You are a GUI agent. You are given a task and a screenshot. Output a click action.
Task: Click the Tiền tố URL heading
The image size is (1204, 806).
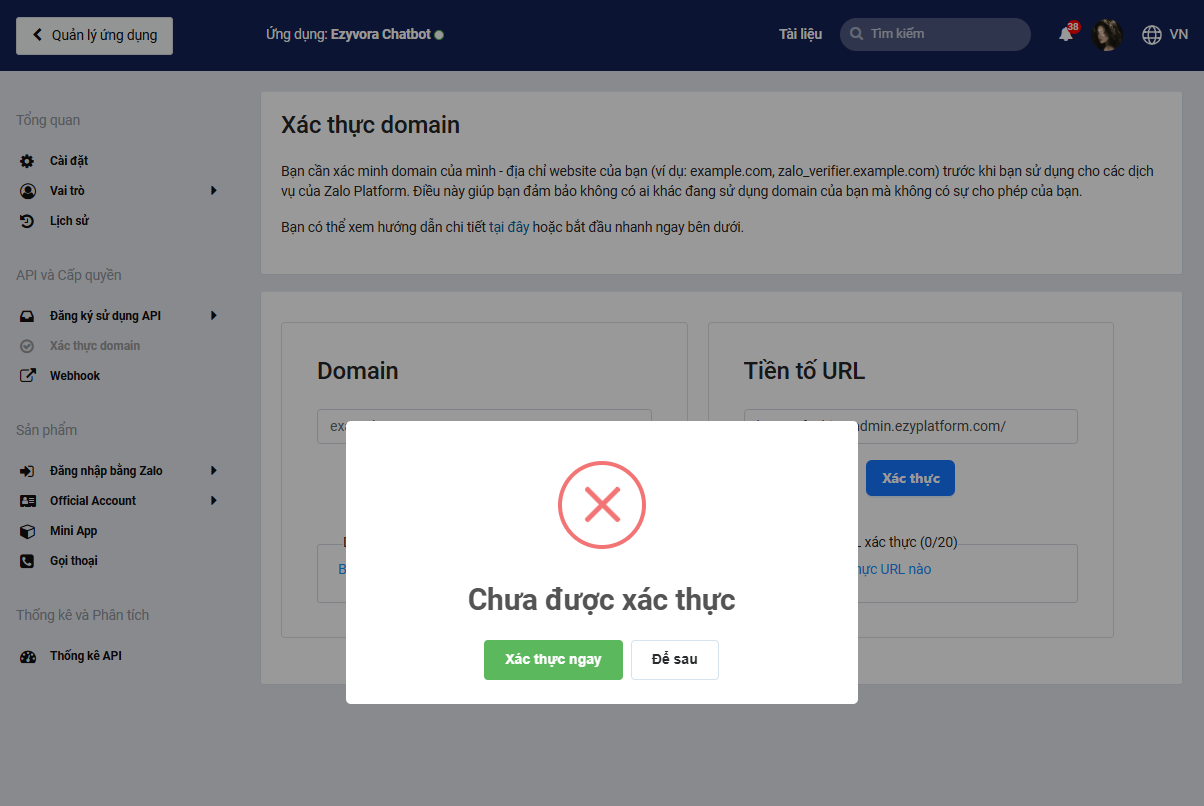[805, 371]
